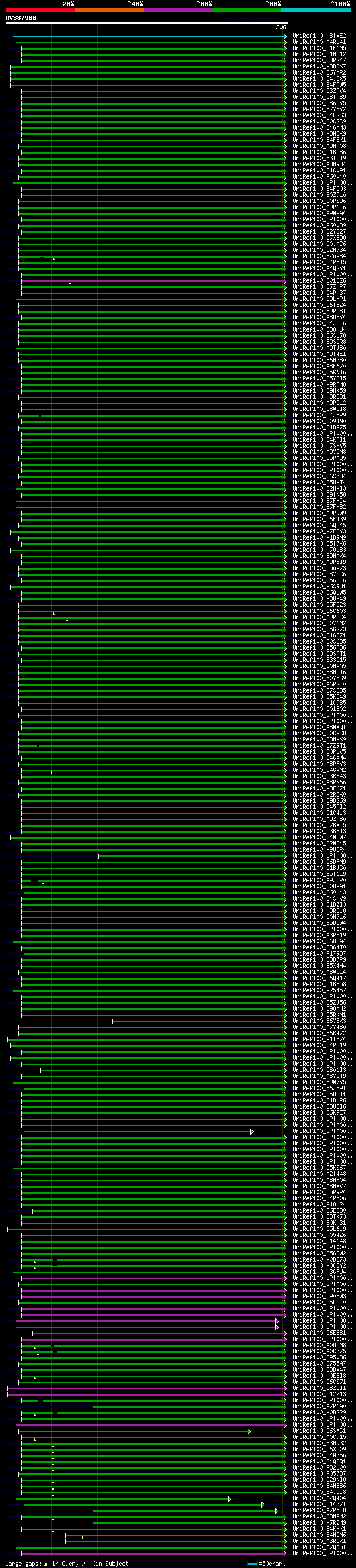This screenshot has height=1568, width=356.
Task: Select the UniRef100_P18124 label
Action: click(x=319, y=1205)
